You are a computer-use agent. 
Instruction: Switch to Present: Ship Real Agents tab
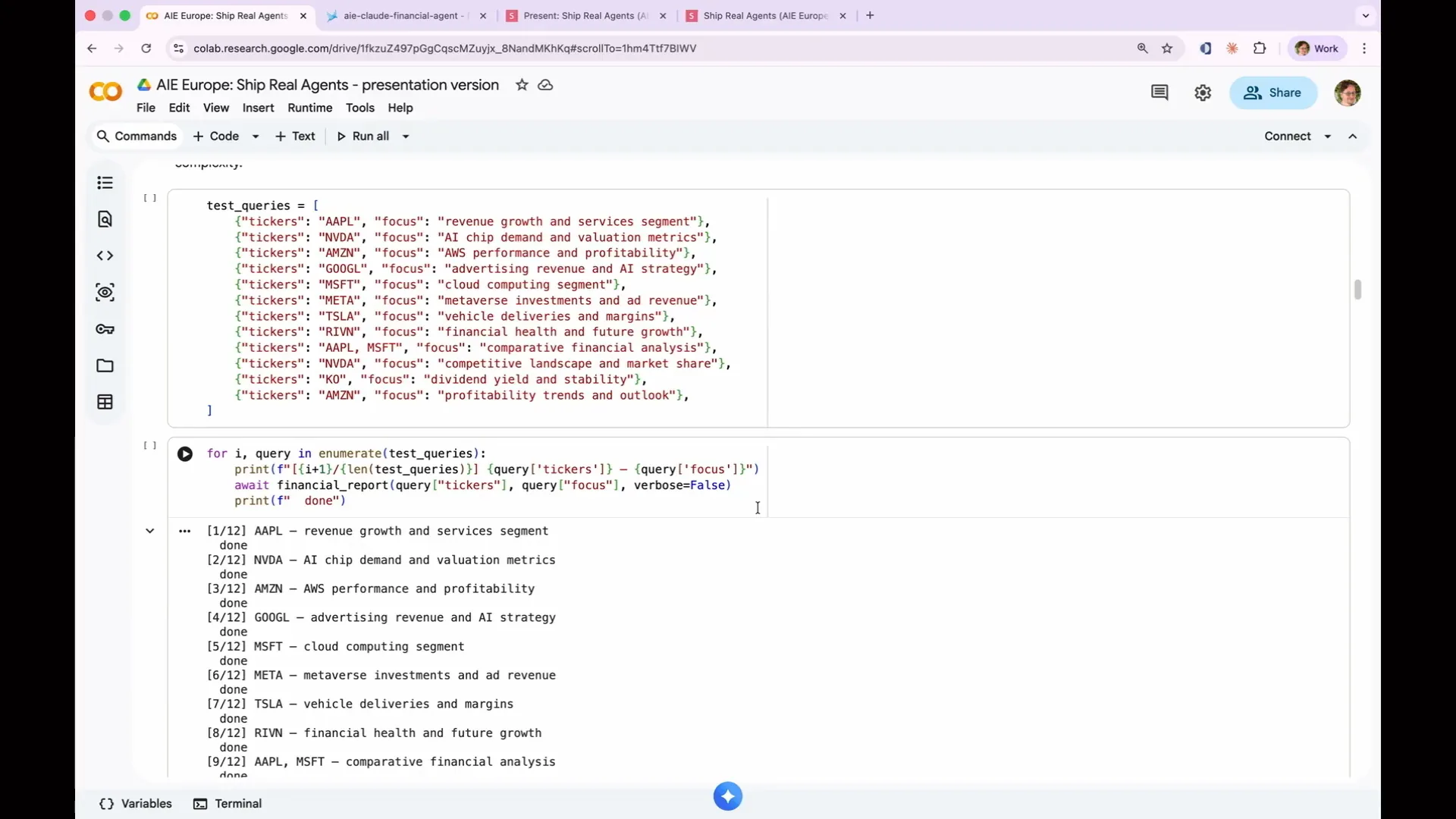(x=582, y=15)
